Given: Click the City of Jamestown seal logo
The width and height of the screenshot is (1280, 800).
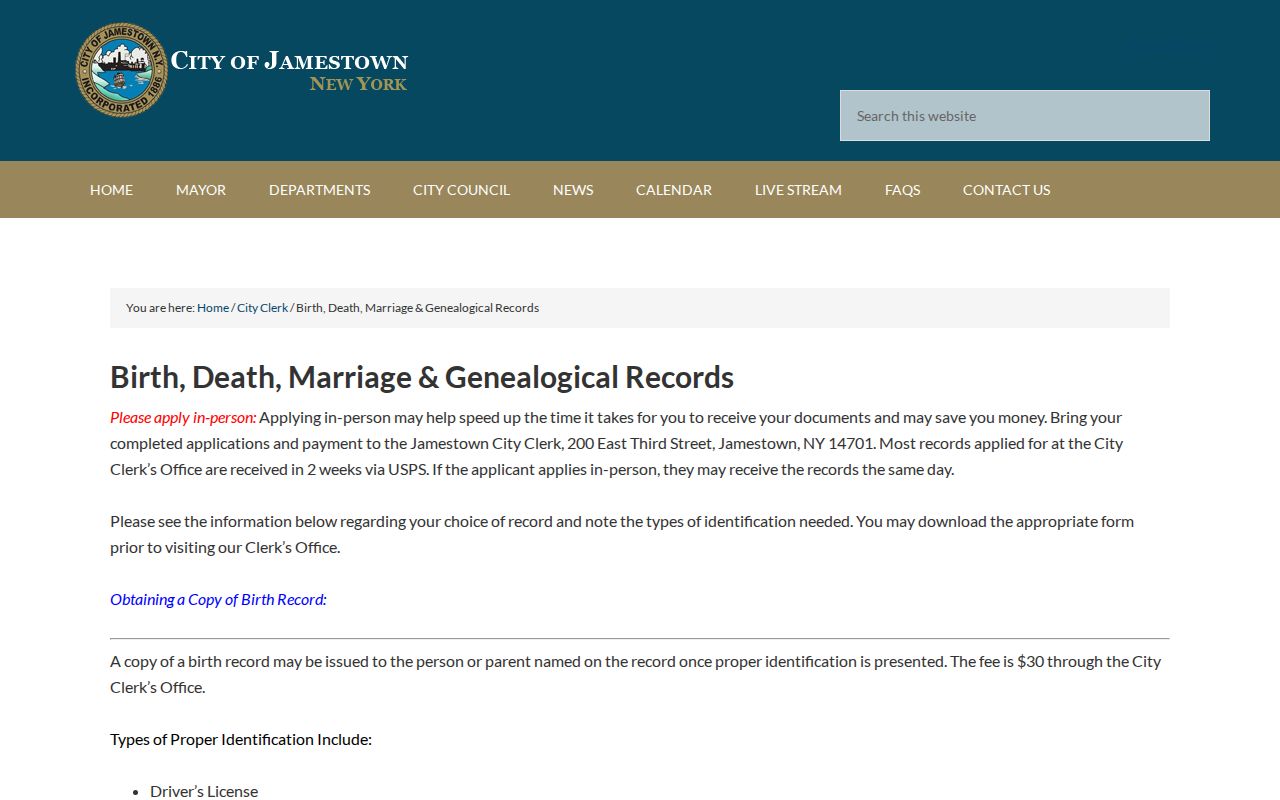Looking at the screenshot, I should click(122, 70).
